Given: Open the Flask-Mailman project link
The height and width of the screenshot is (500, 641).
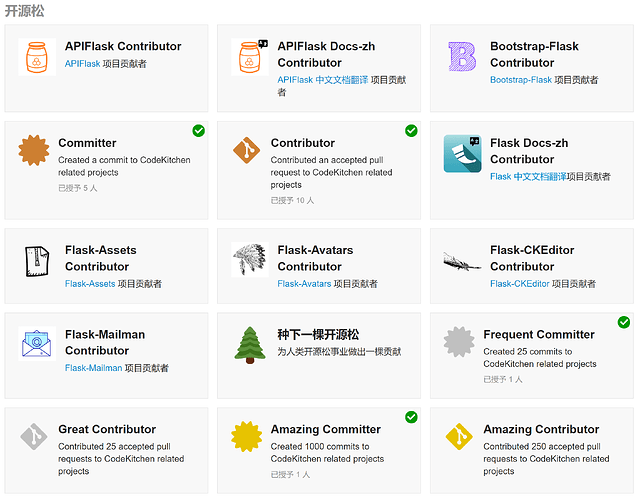Looking at the screenshot, I should [93, 368].
